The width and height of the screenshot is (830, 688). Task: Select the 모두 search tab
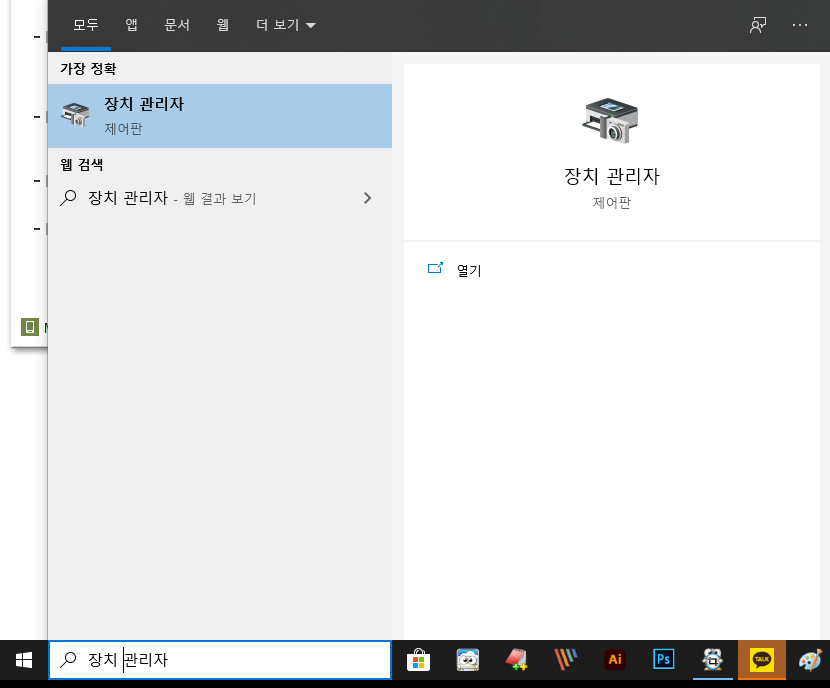tap(86, 25)
